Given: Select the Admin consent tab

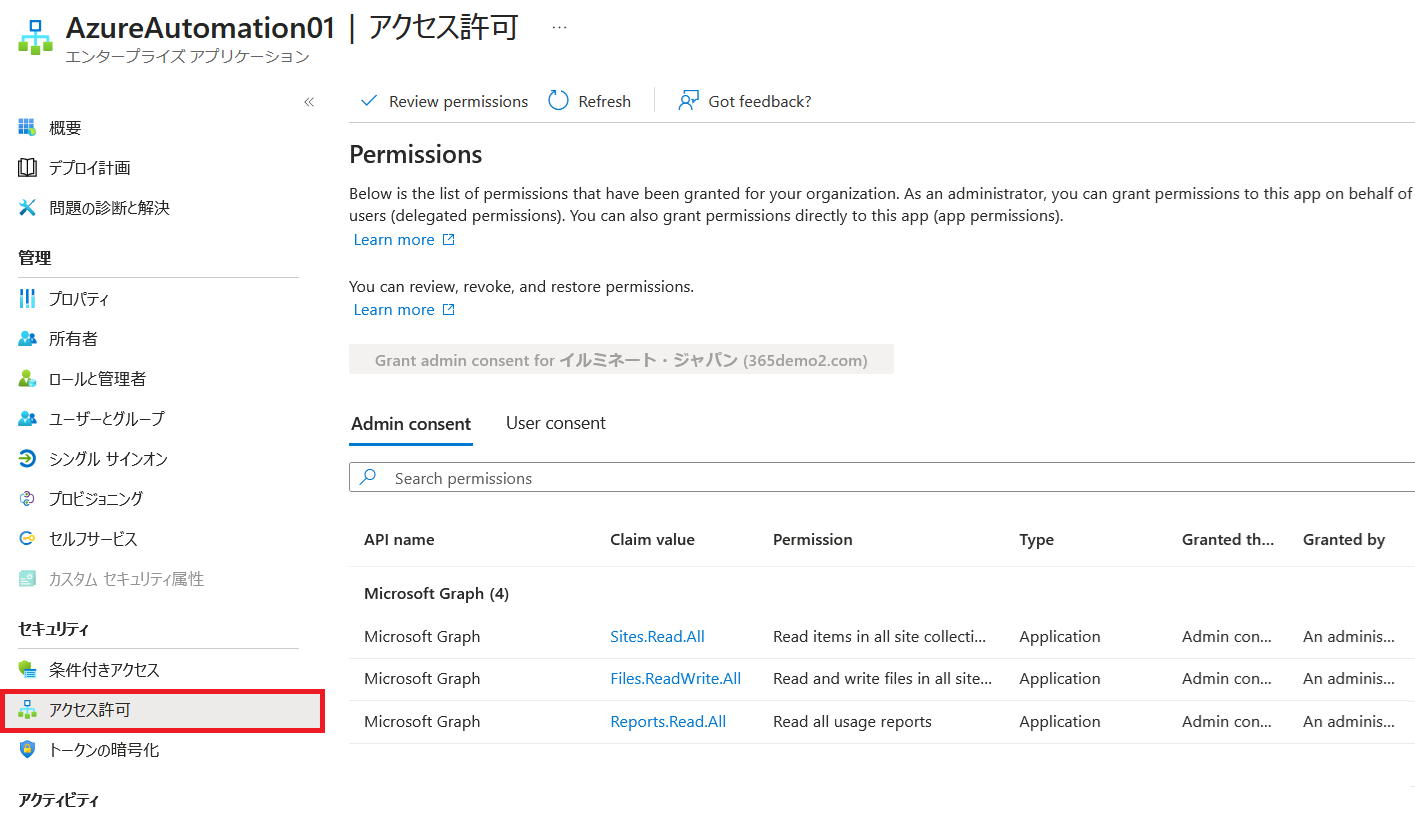Looking at the screenshot, I should [411, 423].
